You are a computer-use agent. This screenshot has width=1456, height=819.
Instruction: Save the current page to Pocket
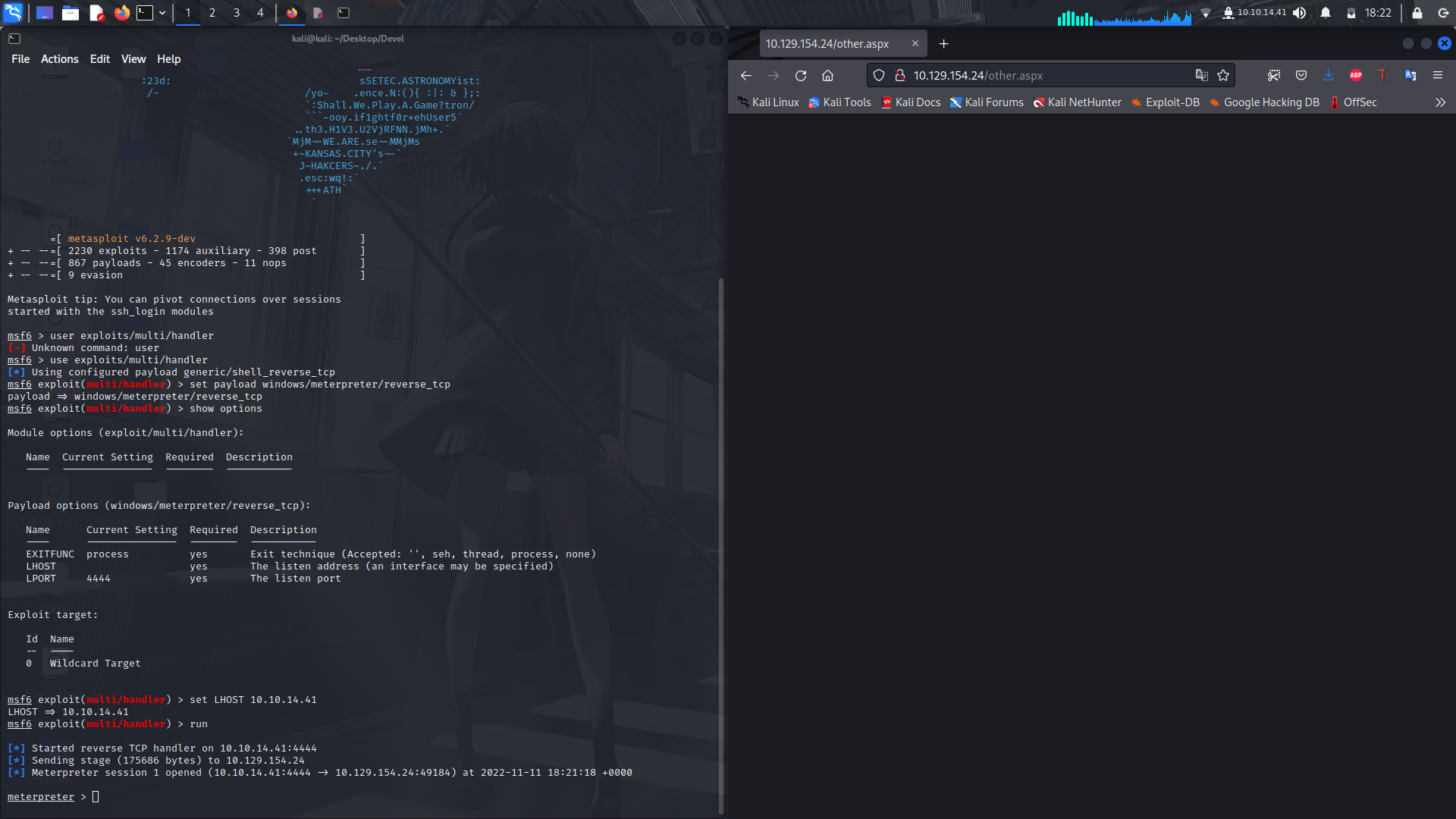coord(1301,75)
